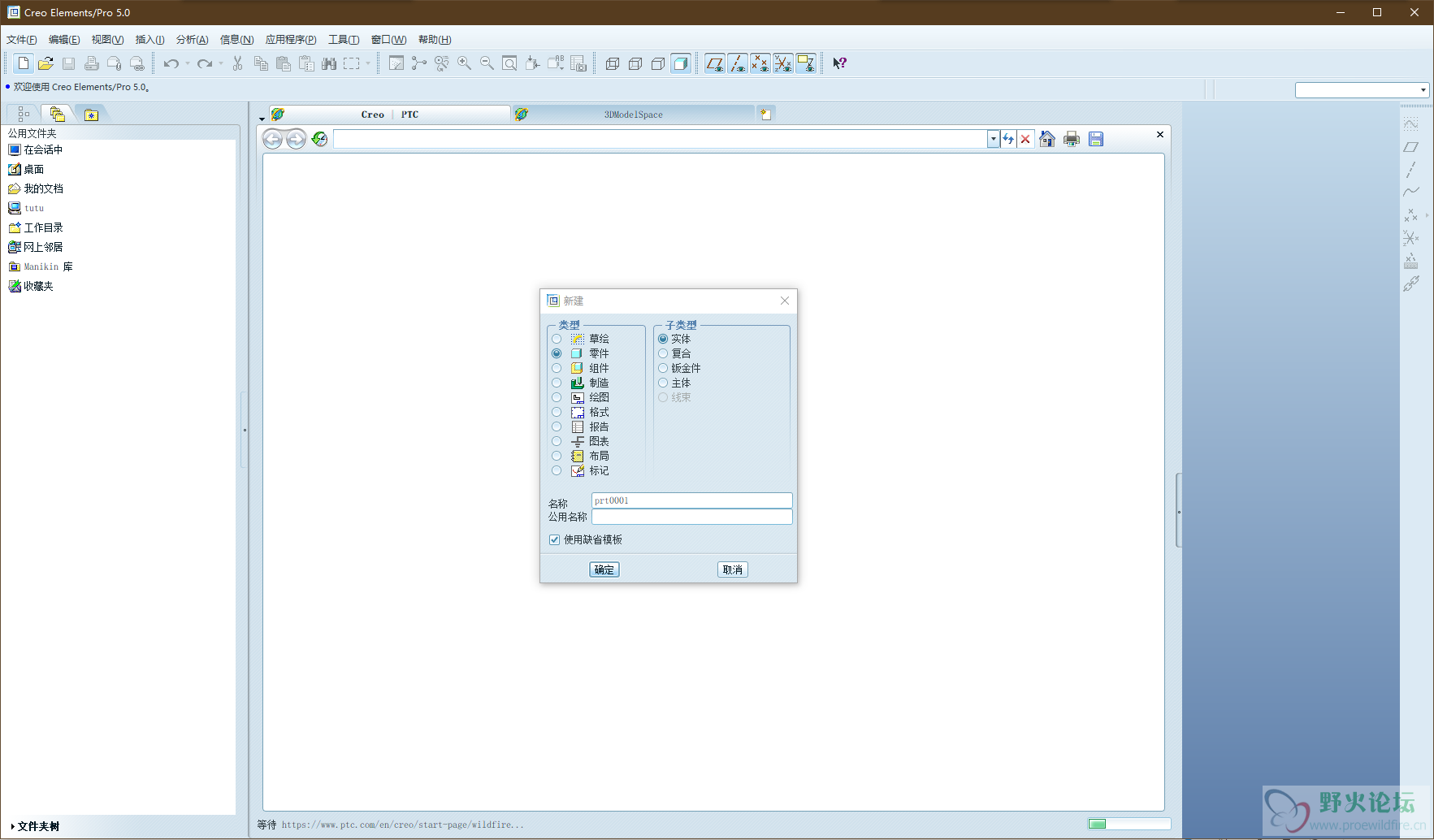Toggle datum planes display icon

coord(715,63)
